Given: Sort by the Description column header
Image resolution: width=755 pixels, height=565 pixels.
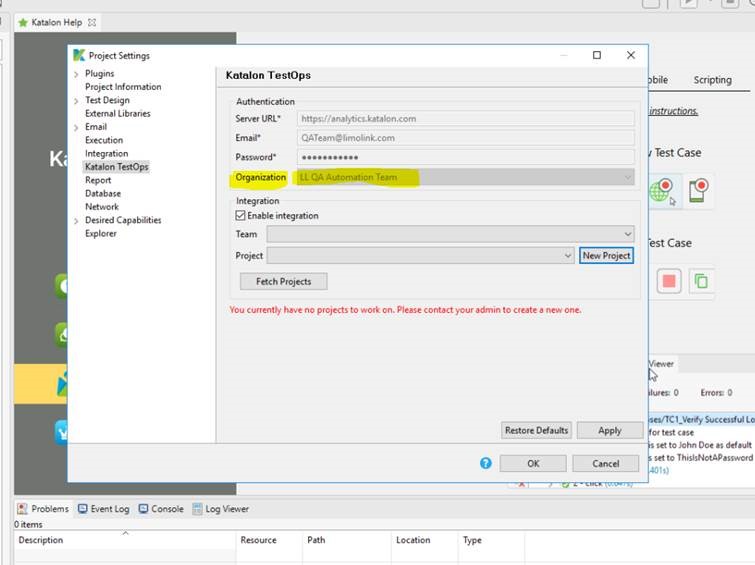Looking at the screenshot, I should coord(125,540).
